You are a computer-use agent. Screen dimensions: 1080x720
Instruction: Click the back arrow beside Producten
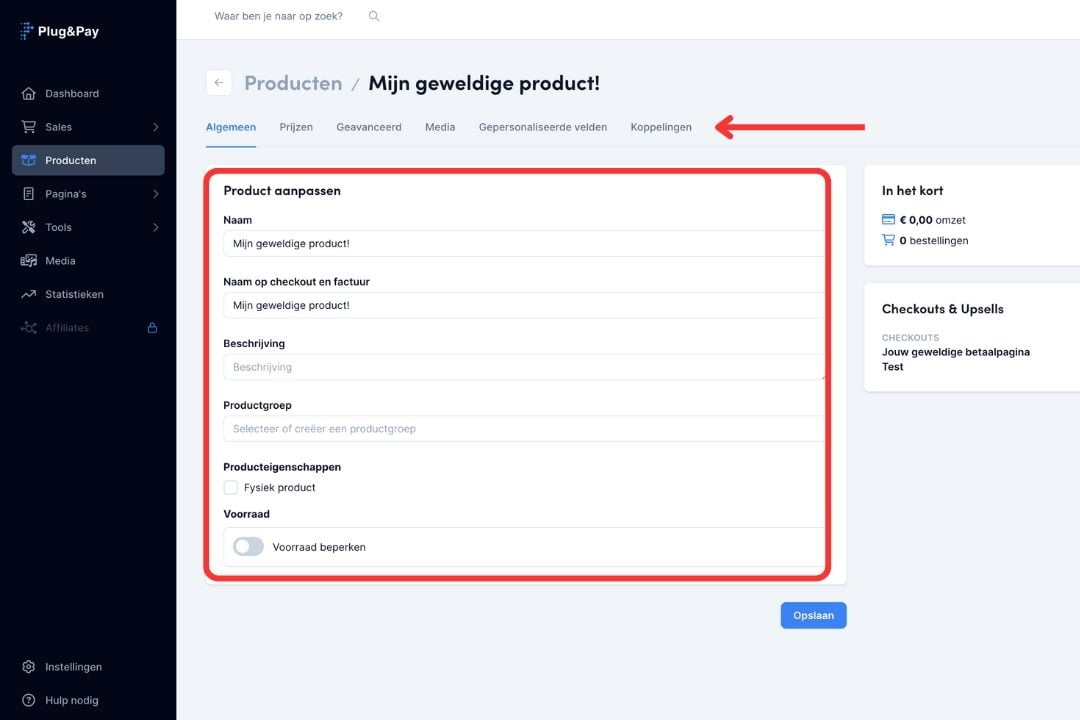click(219, 83)
